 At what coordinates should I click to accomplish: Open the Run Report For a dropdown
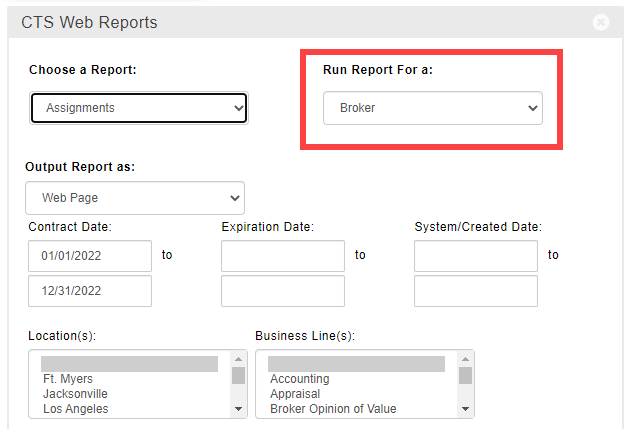433,108
